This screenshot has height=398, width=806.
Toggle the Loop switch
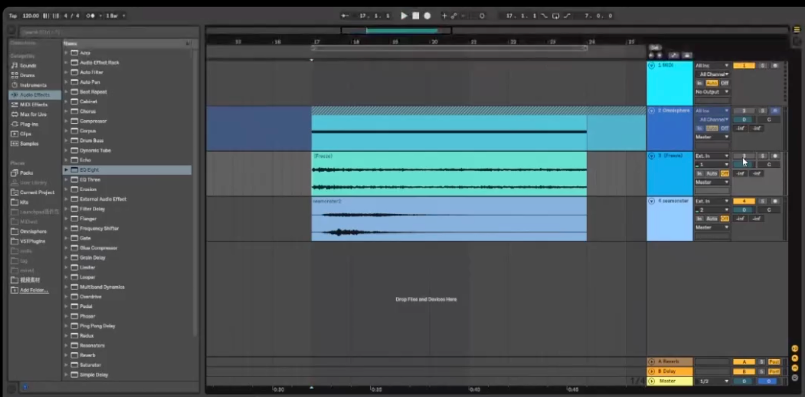(556, 16)
